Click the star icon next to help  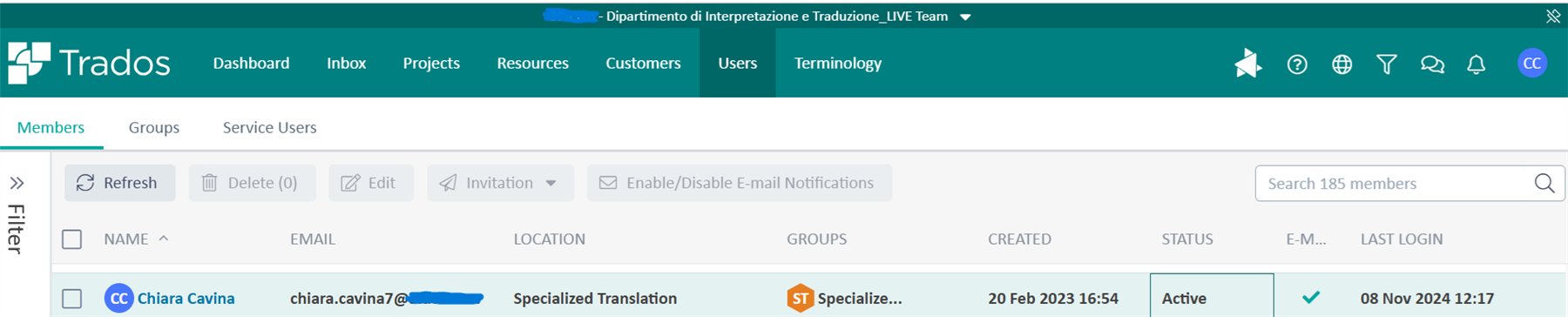tap(1247, 64)
